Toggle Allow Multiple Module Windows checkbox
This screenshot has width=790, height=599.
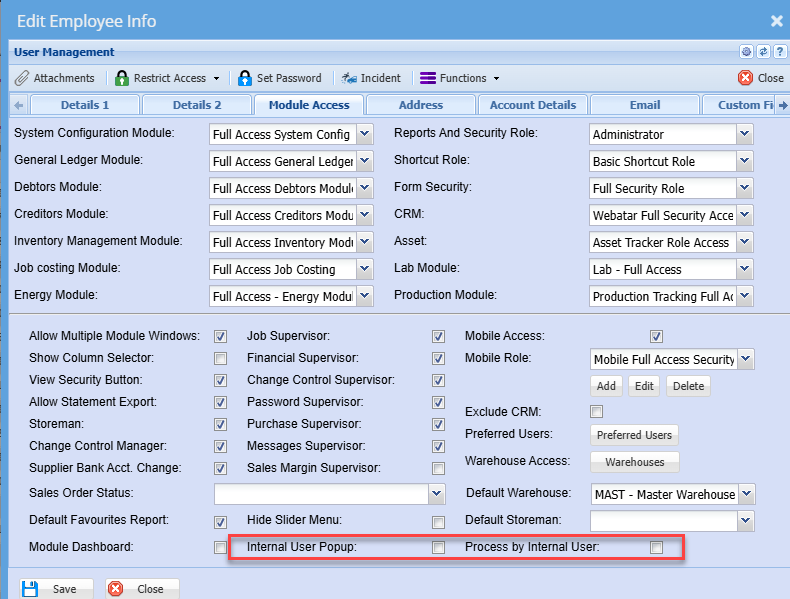[x=220, y=336]
